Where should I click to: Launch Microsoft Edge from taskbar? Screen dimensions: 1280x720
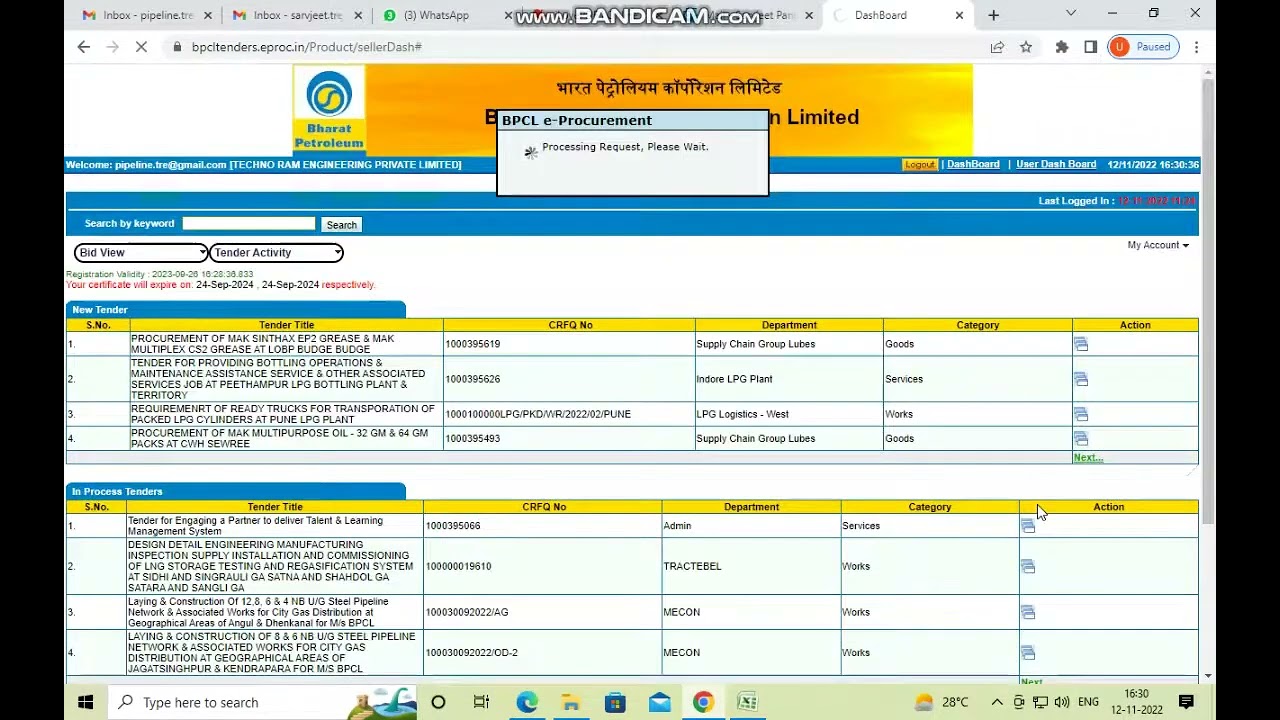pos(526,702)
